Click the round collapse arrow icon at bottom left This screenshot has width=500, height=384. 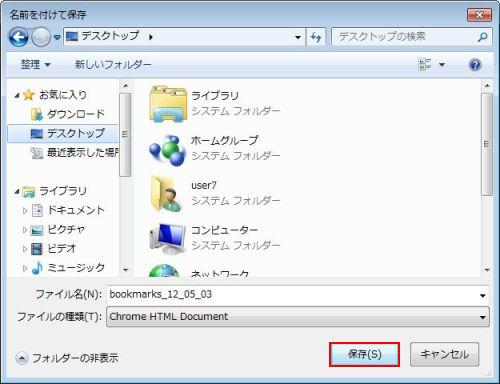click(x=22, y=358)
